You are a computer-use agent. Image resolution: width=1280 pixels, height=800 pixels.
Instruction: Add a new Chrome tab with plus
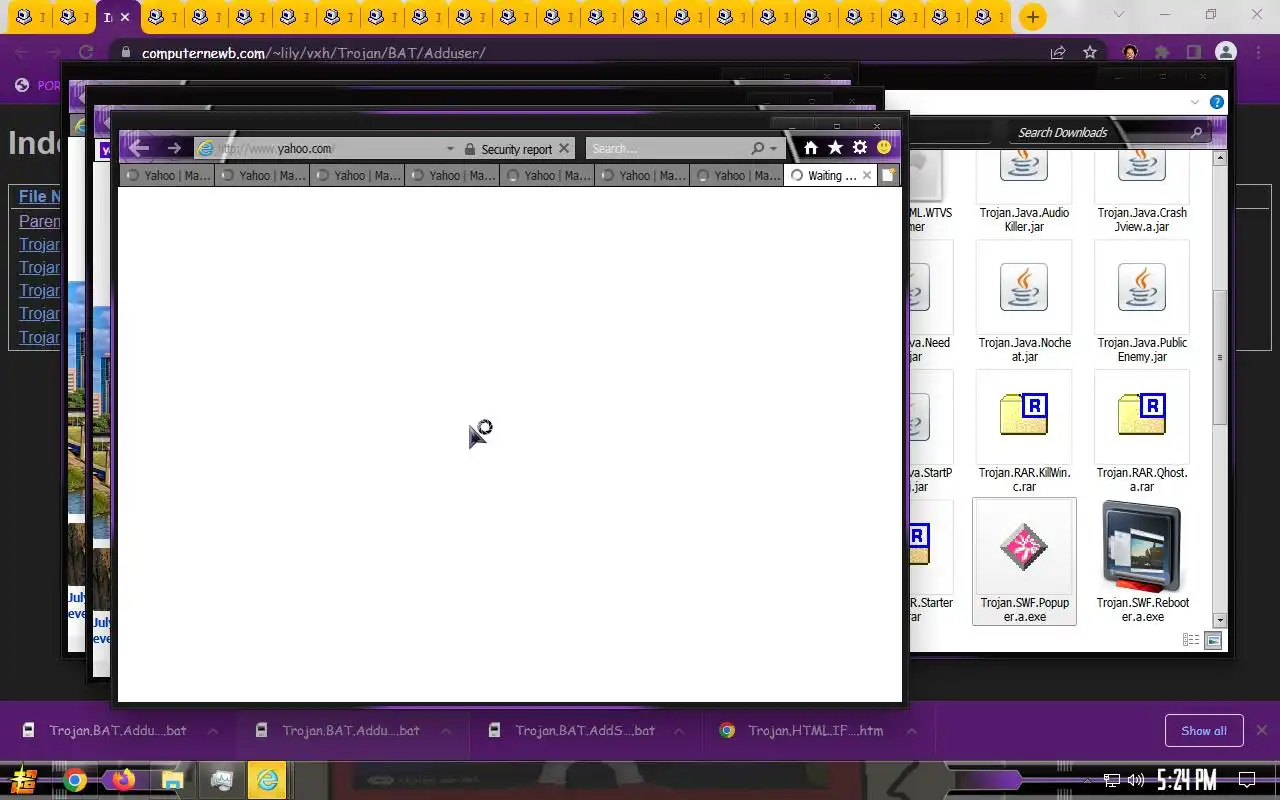pyautogui.click(x=1033, y=17)
